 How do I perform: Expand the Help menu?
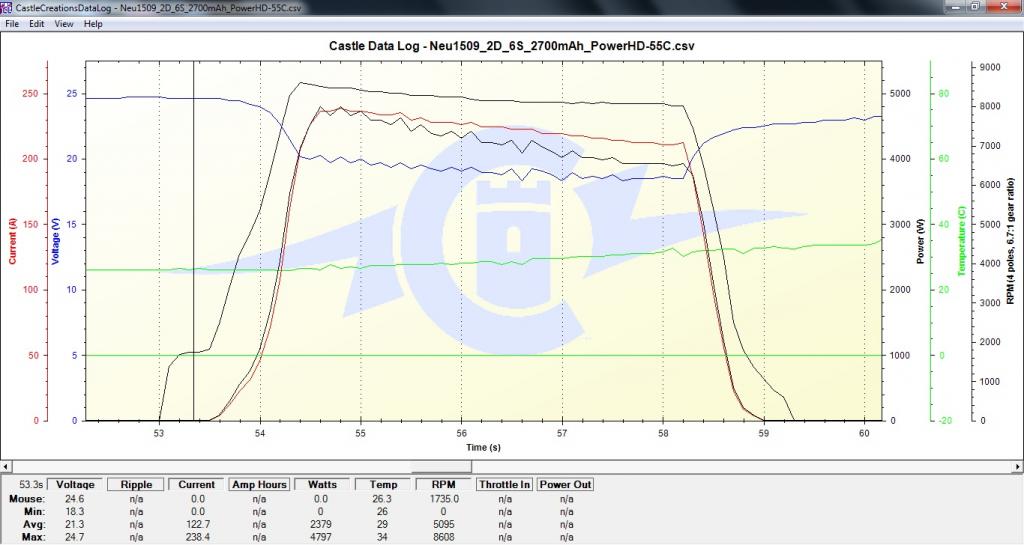[x=93, y=23]
